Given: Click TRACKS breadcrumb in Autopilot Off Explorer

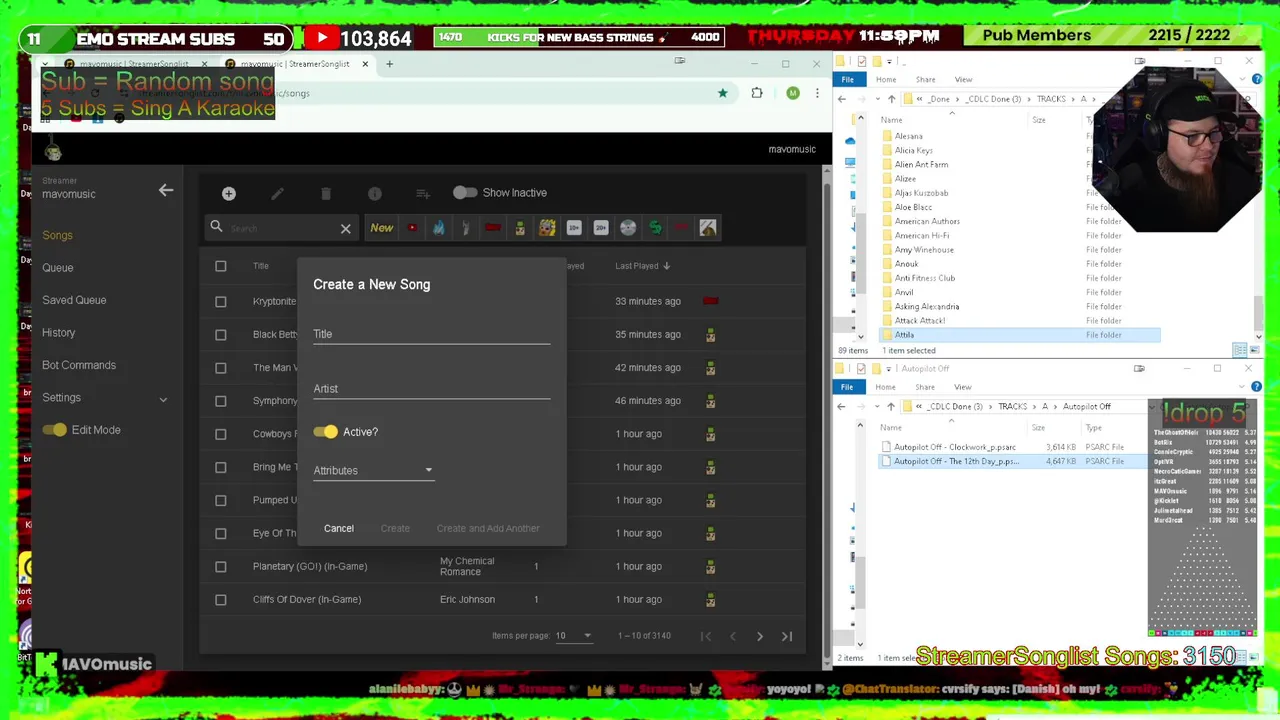Looking at the screenshot, I should tap(1012, 407).
